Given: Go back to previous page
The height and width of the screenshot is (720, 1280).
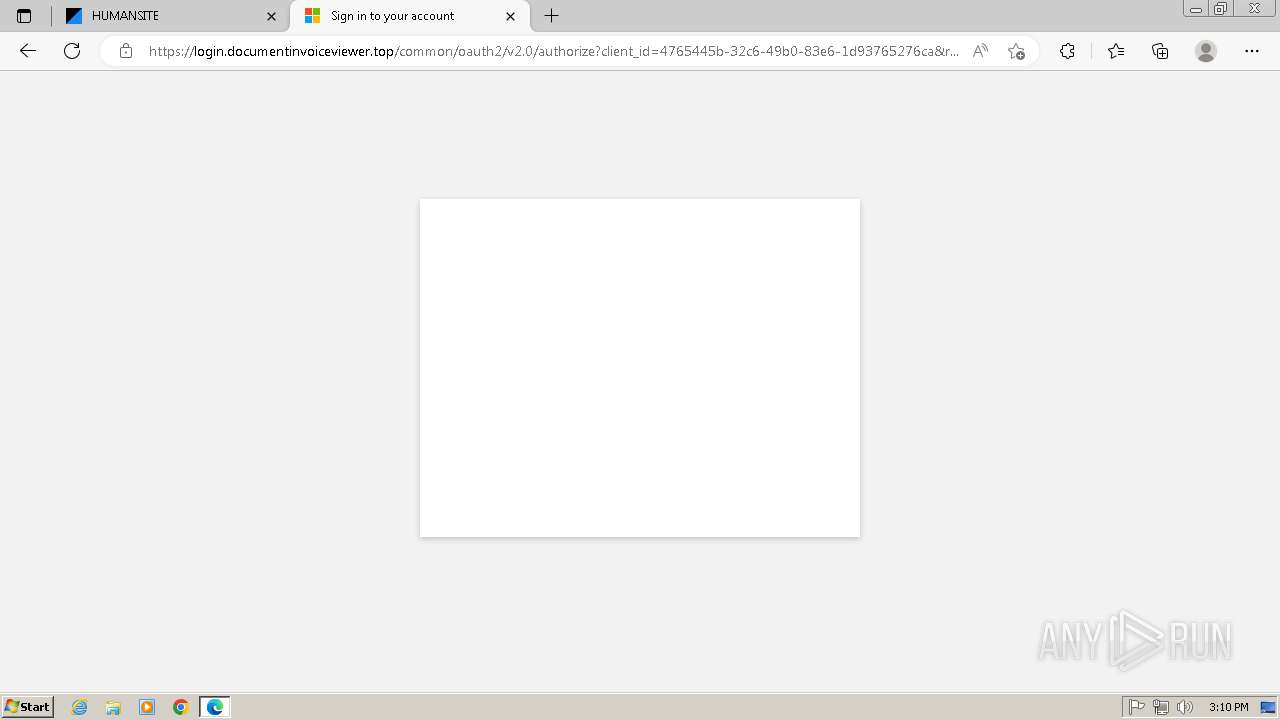Looking at the screenshot, I should coord(28,51).
